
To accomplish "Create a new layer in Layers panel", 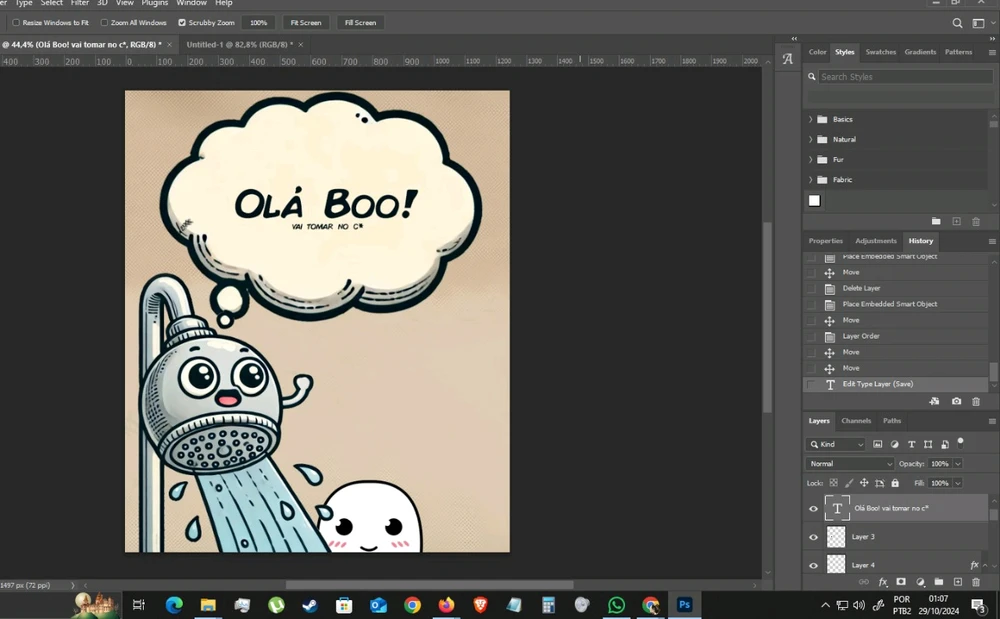I will (957, 582).
